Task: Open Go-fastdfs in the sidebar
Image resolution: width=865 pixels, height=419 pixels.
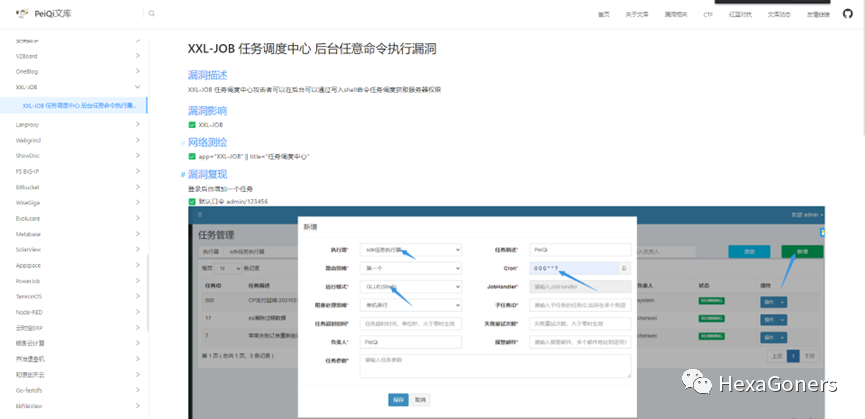Action: [28, 390]
